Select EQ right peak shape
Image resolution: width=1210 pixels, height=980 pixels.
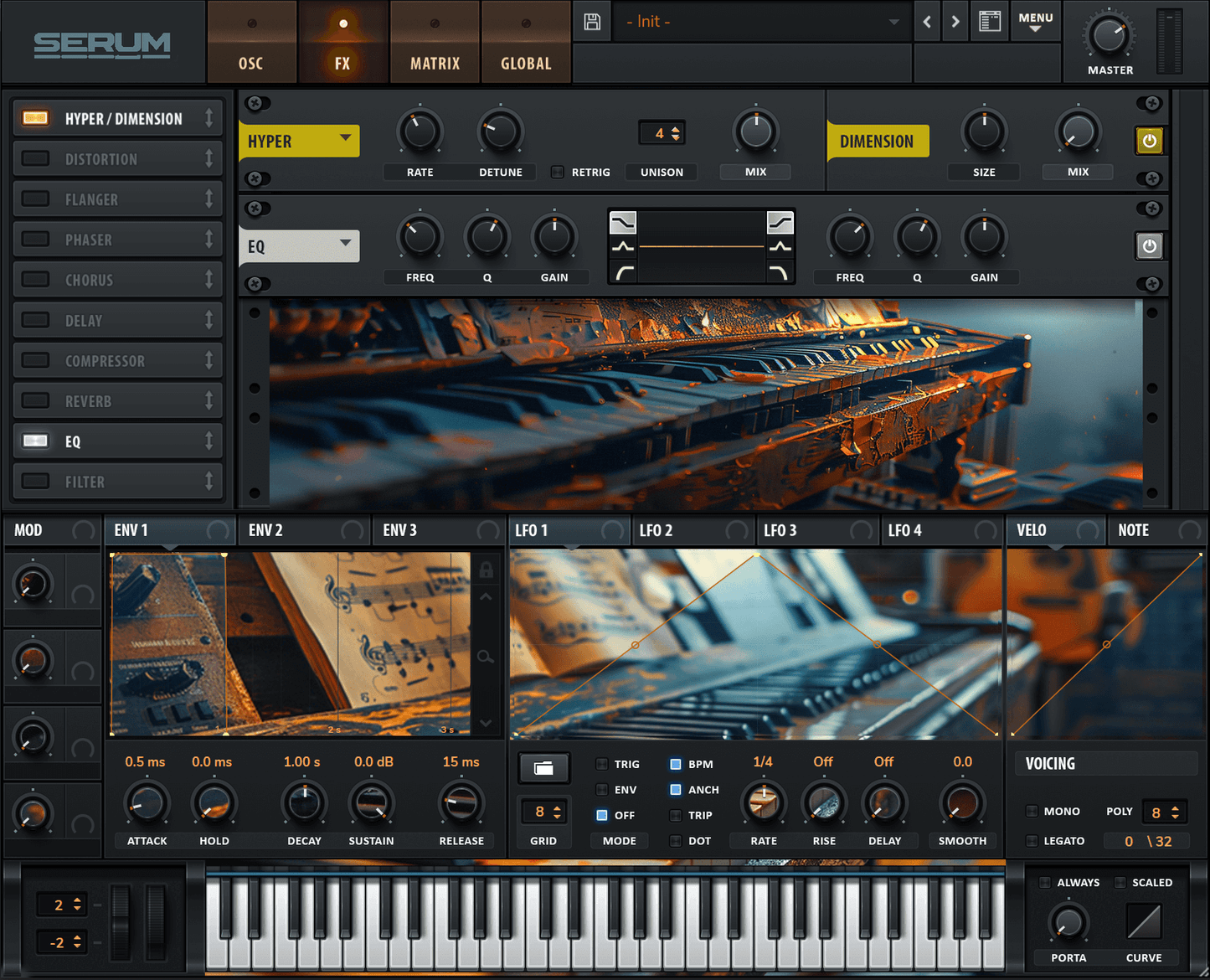tap(780, 246)
